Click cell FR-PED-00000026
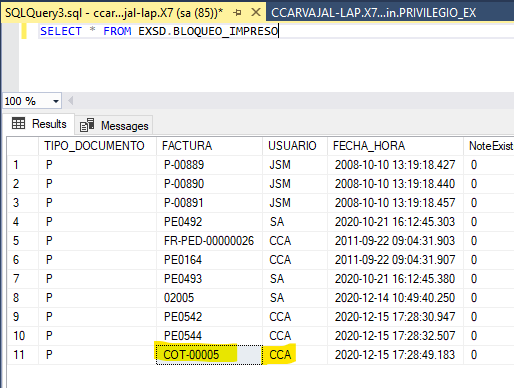 209,241
